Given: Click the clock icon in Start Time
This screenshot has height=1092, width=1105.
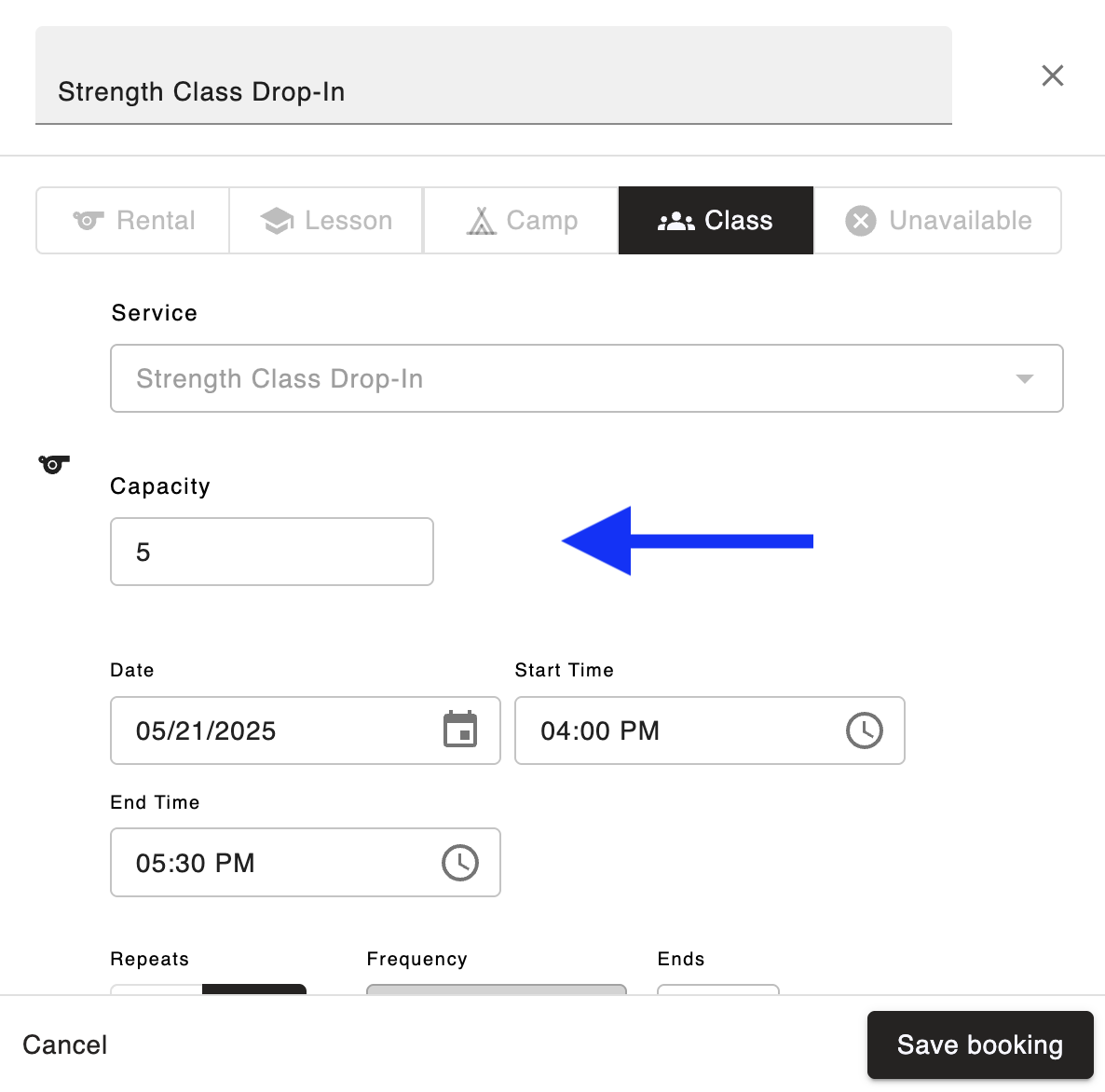Looking at the screenshot, I should [864, 730].
